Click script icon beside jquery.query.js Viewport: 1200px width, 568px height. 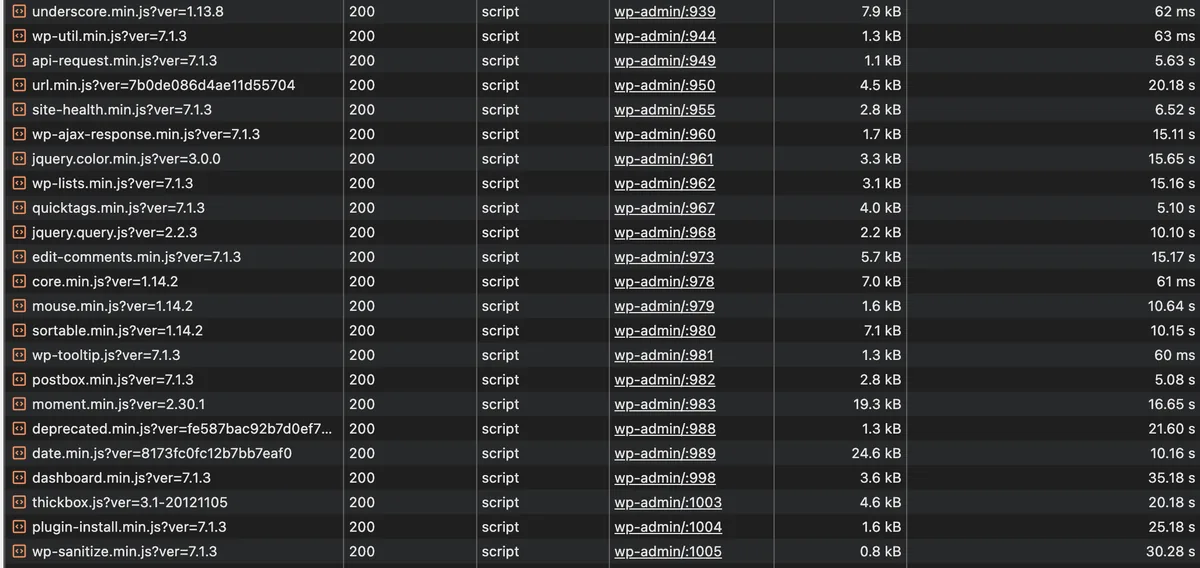tap(18, 233)
